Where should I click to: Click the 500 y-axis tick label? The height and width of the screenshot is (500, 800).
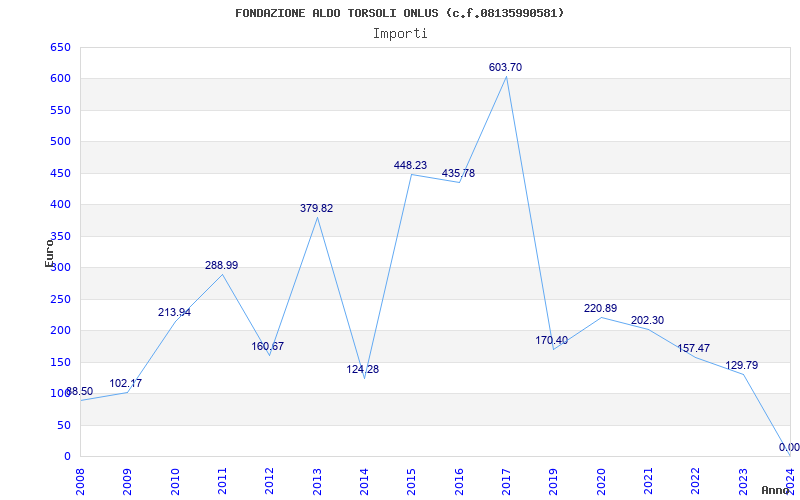click(60, 141)
